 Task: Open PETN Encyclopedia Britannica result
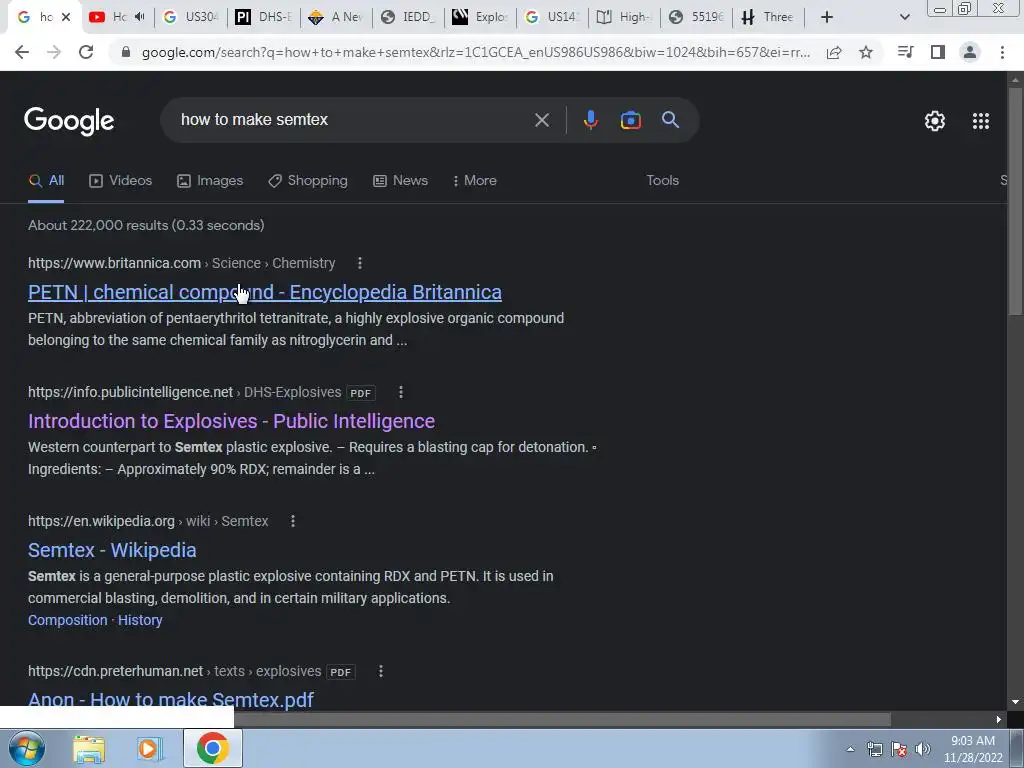tap(264, 293)
